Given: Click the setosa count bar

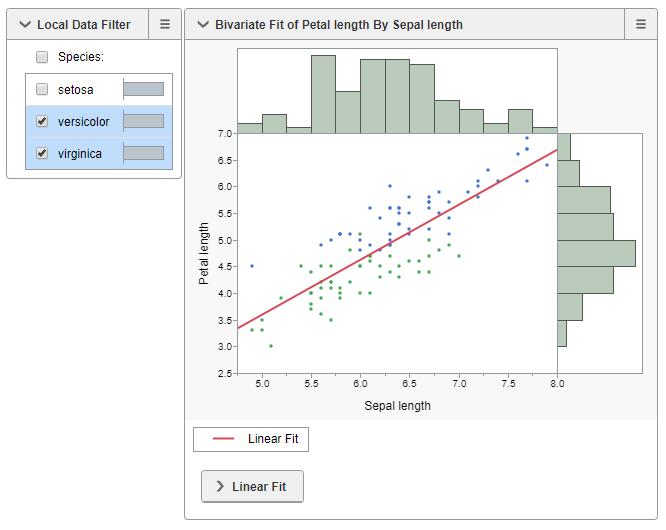Looking at the screenshot, I should pyautogui.click(x=143, y=89).
